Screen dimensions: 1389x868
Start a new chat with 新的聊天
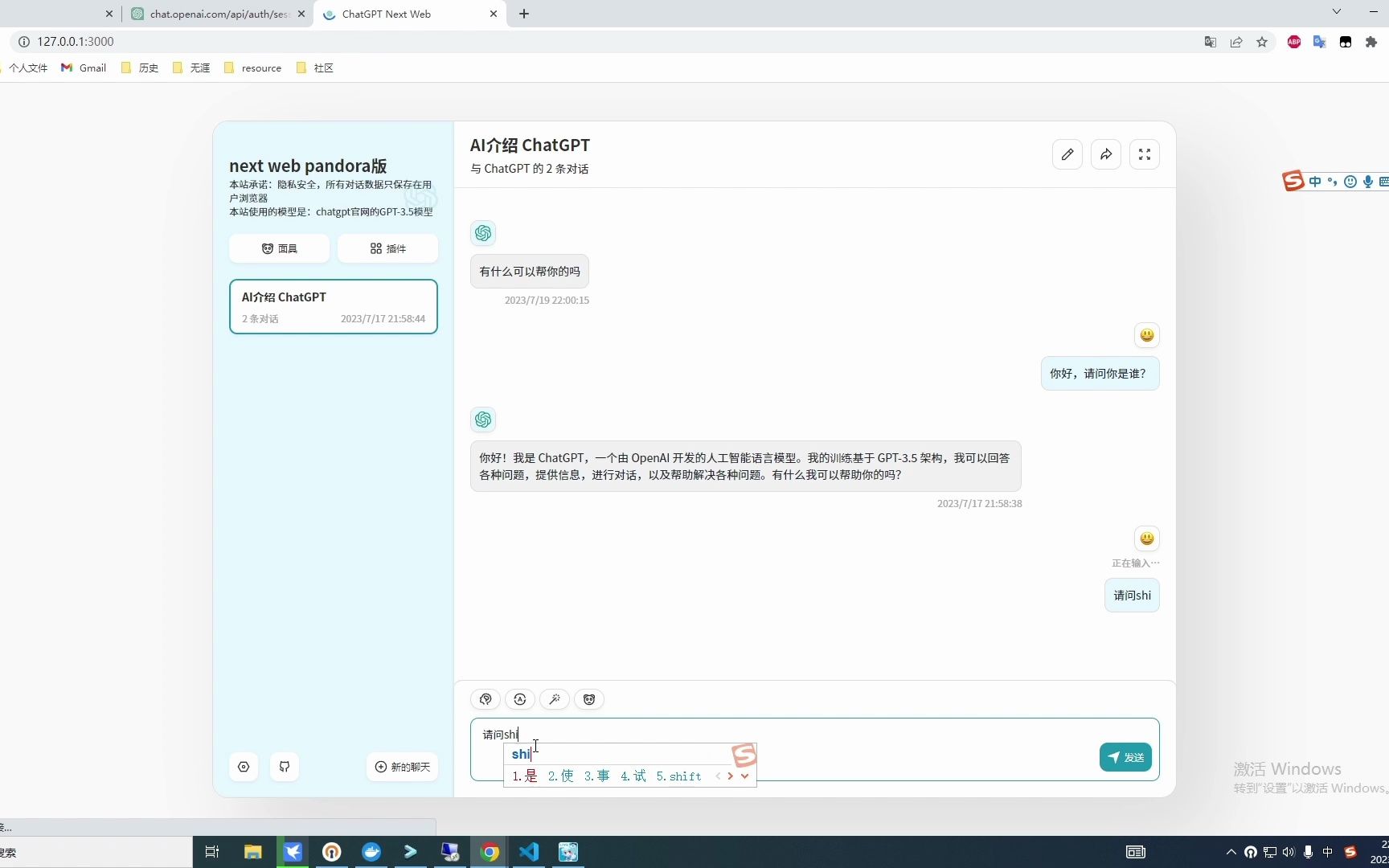point(403,767)
